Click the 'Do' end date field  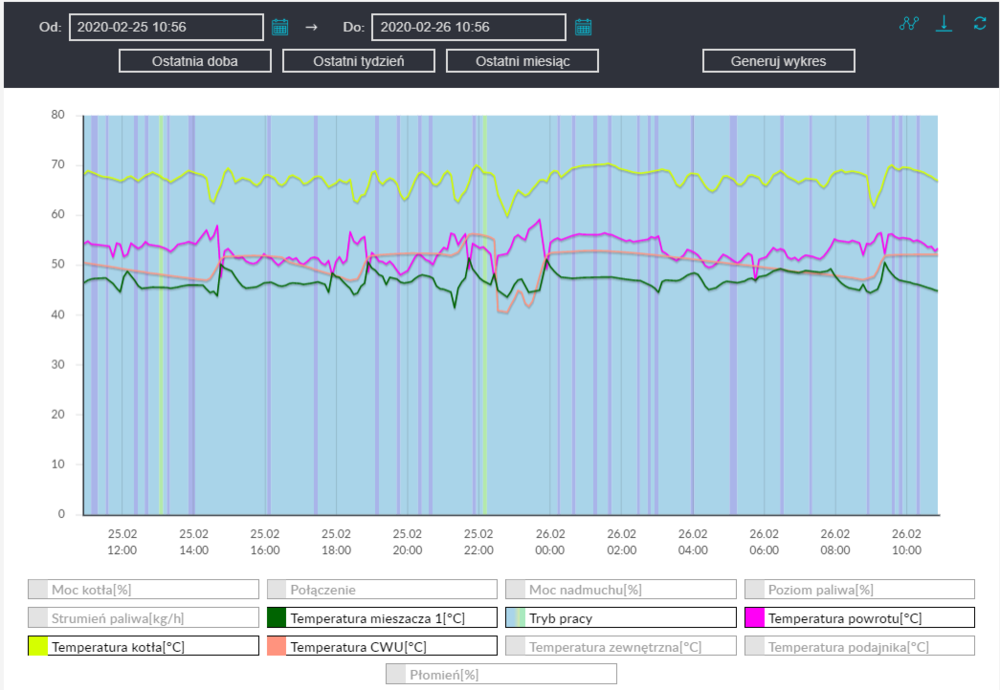pos(468,27)
